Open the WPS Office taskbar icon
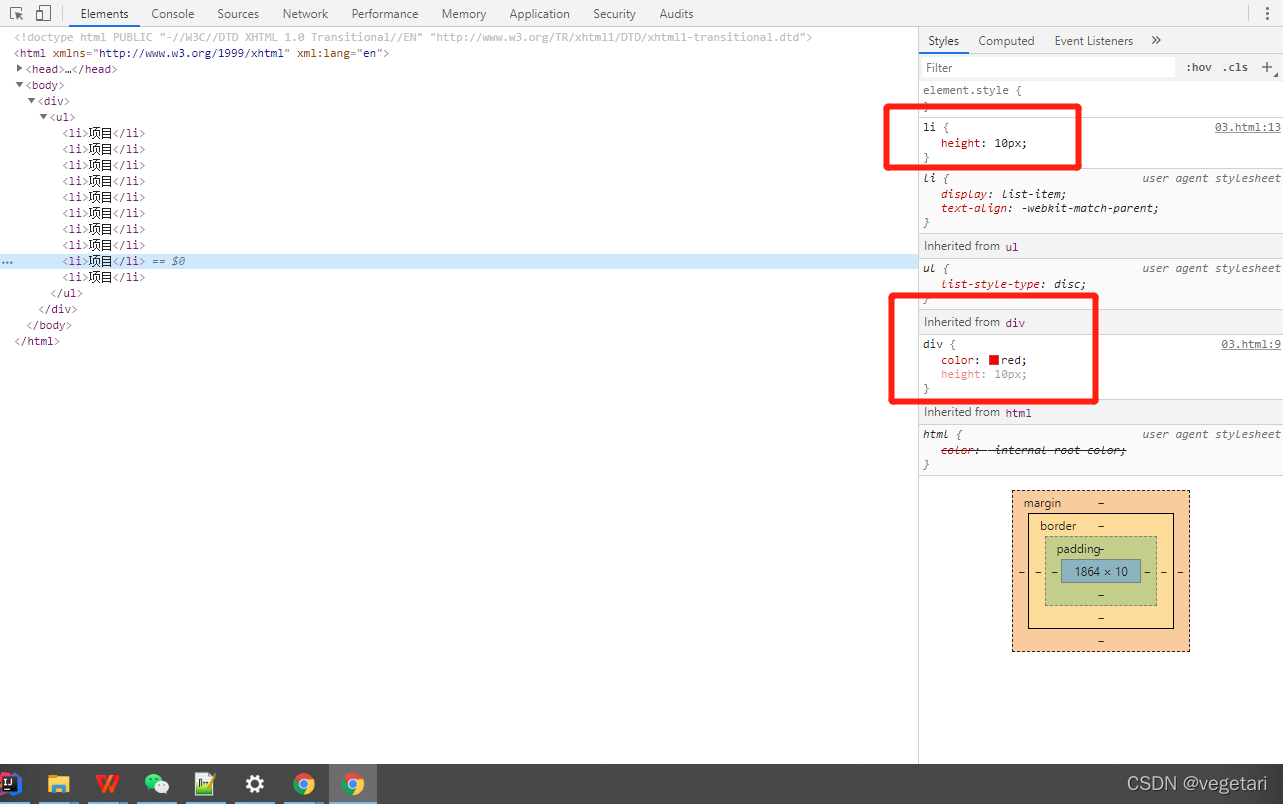1283x804 pixels. coord(107,784)
